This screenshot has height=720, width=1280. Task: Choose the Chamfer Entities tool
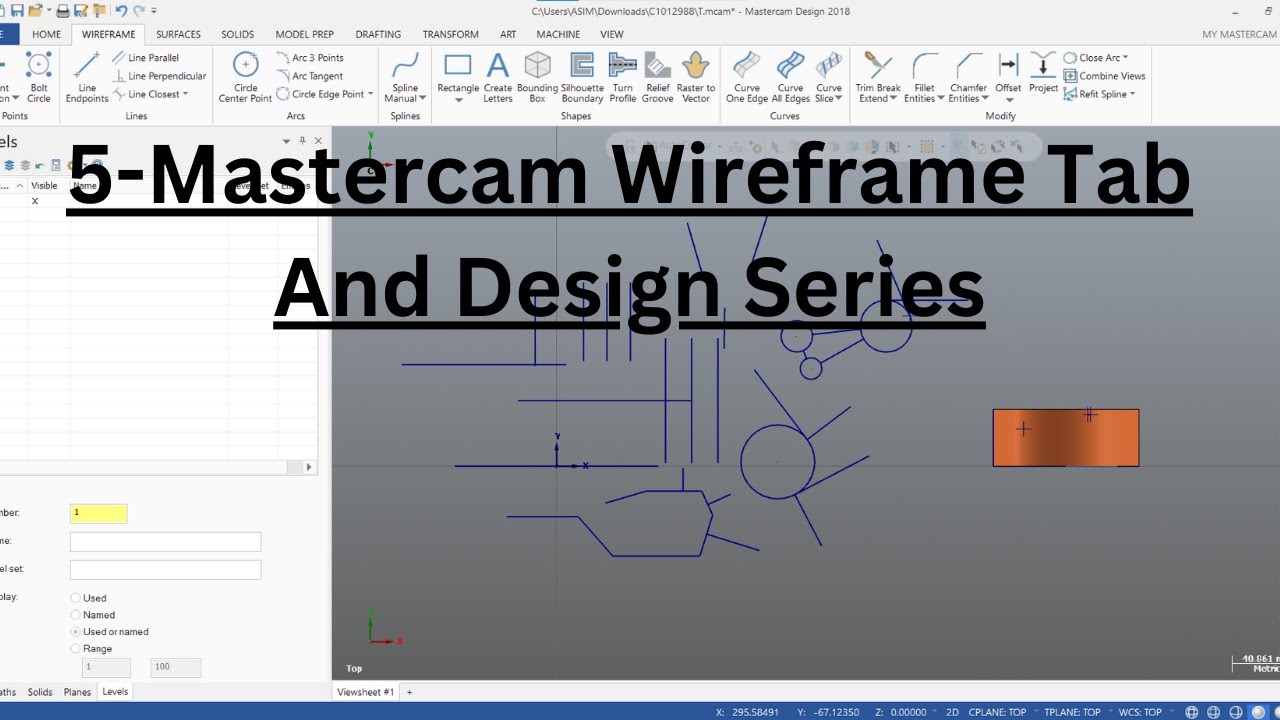click(x=968, y=78)
